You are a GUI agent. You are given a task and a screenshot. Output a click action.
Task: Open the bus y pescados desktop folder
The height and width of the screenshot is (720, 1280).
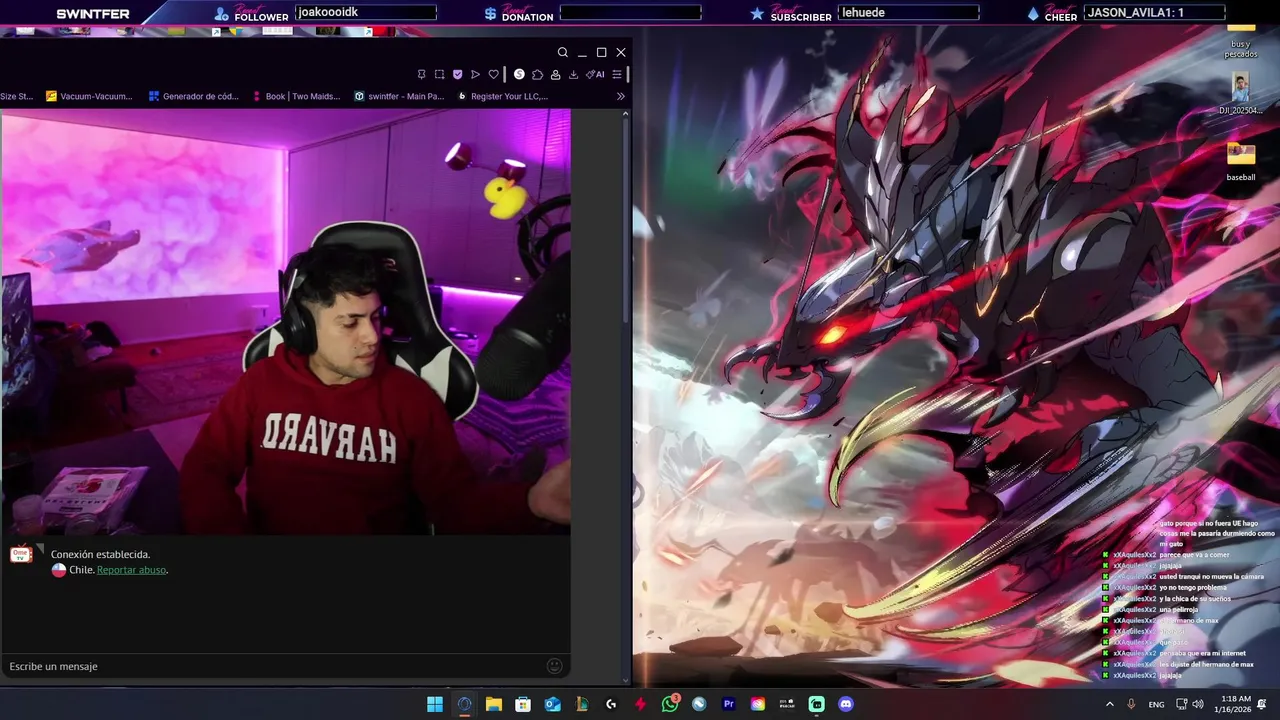pyautogui.click(x=1241, y=42)
